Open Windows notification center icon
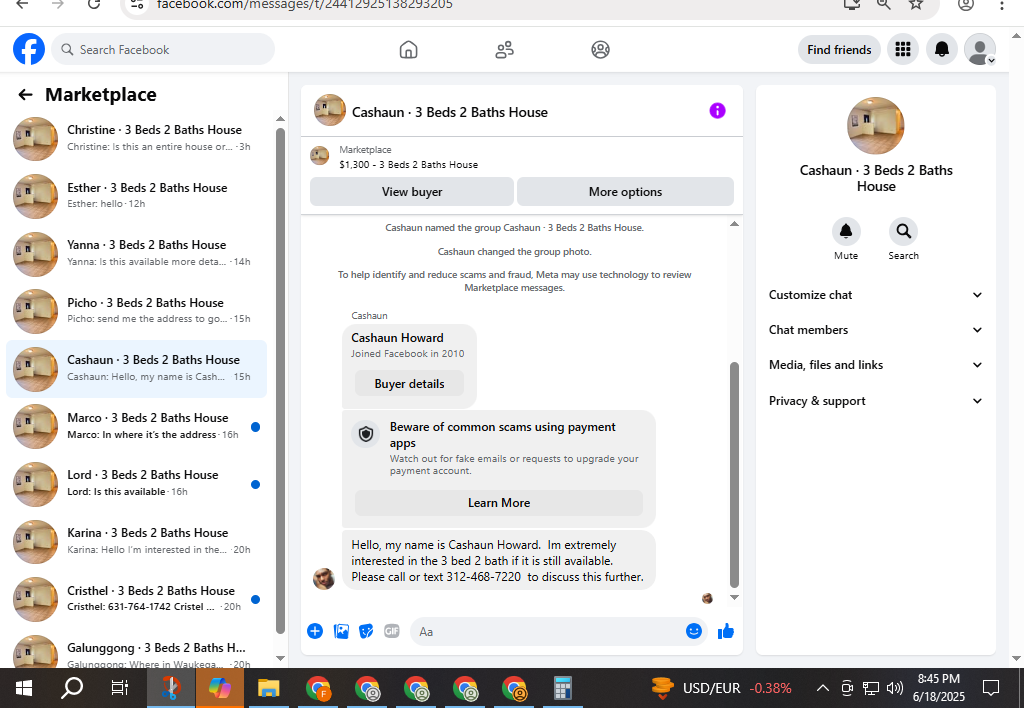1024x708 pixels. (991, 688)
